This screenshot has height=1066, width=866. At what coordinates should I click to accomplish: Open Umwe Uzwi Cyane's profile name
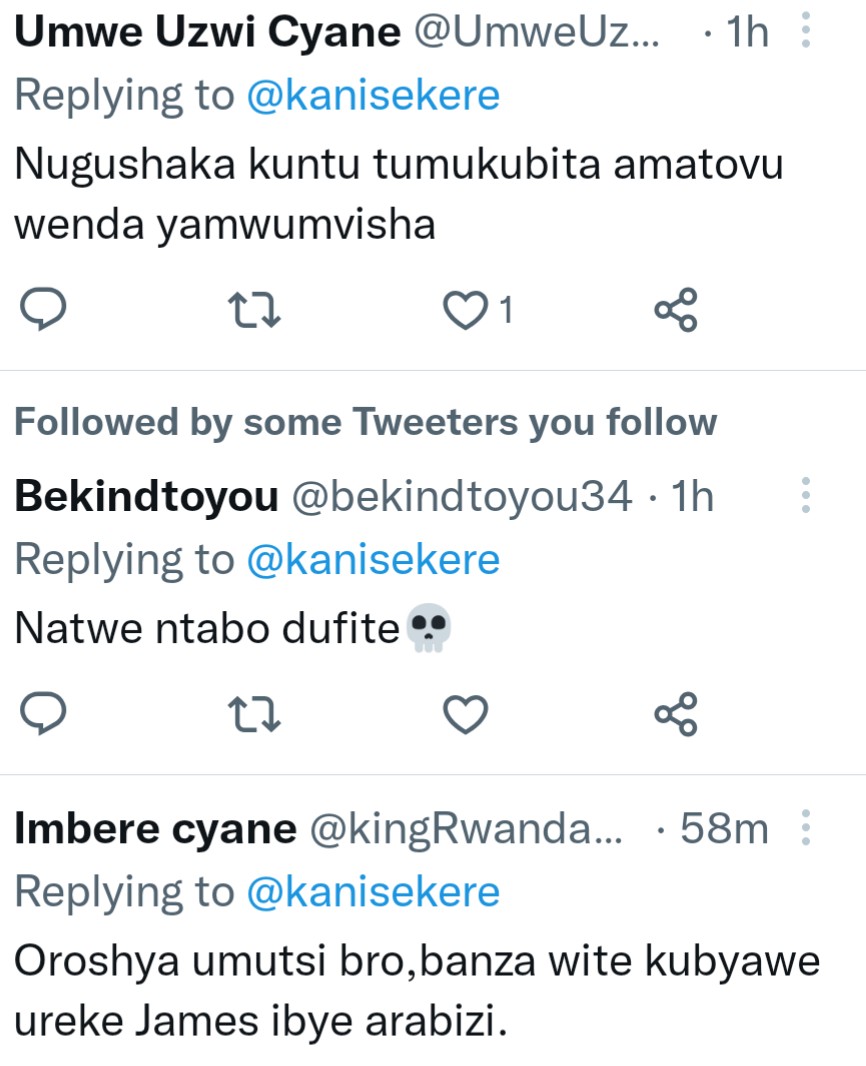(207, 33)
